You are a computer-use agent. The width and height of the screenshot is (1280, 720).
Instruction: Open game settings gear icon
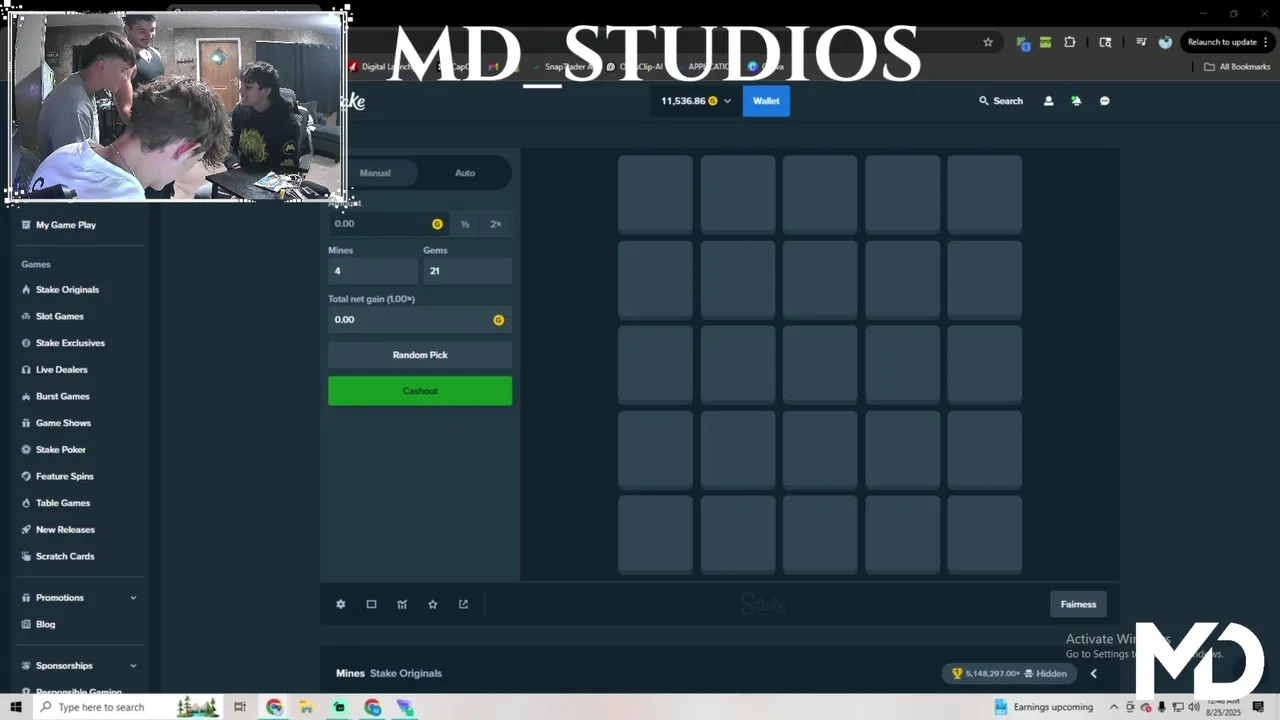(x=341, y=604)
